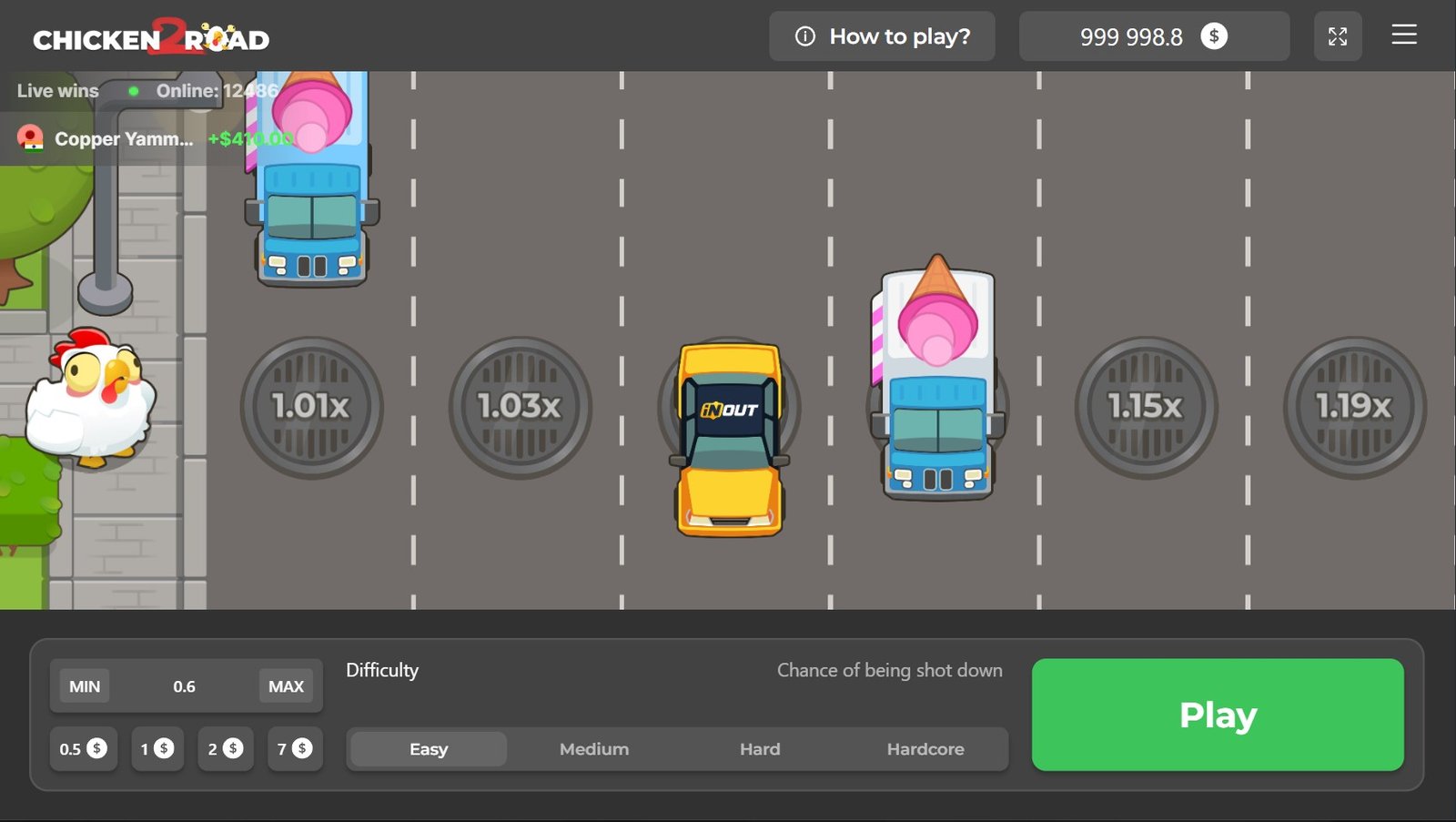The width and height of the screenshot is (1456, 822).
Task: Choose the 7 dollar bet preset
Action: pos(294,749)
